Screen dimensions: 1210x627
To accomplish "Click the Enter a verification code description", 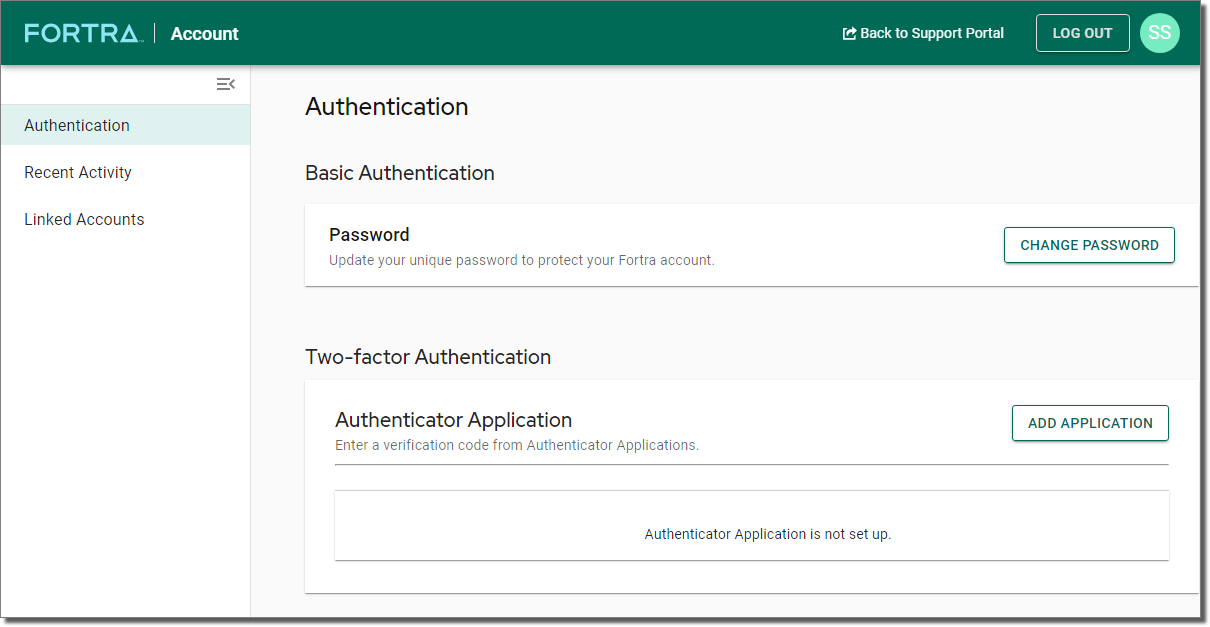I will [x=516, y=445].
